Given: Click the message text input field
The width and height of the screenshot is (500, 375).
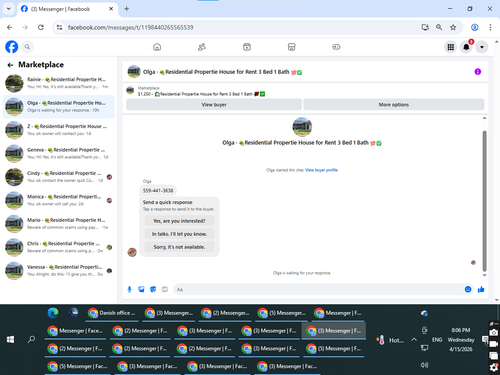Looking at the screenshot, I should pyautogui.click(x=318, y=289).
